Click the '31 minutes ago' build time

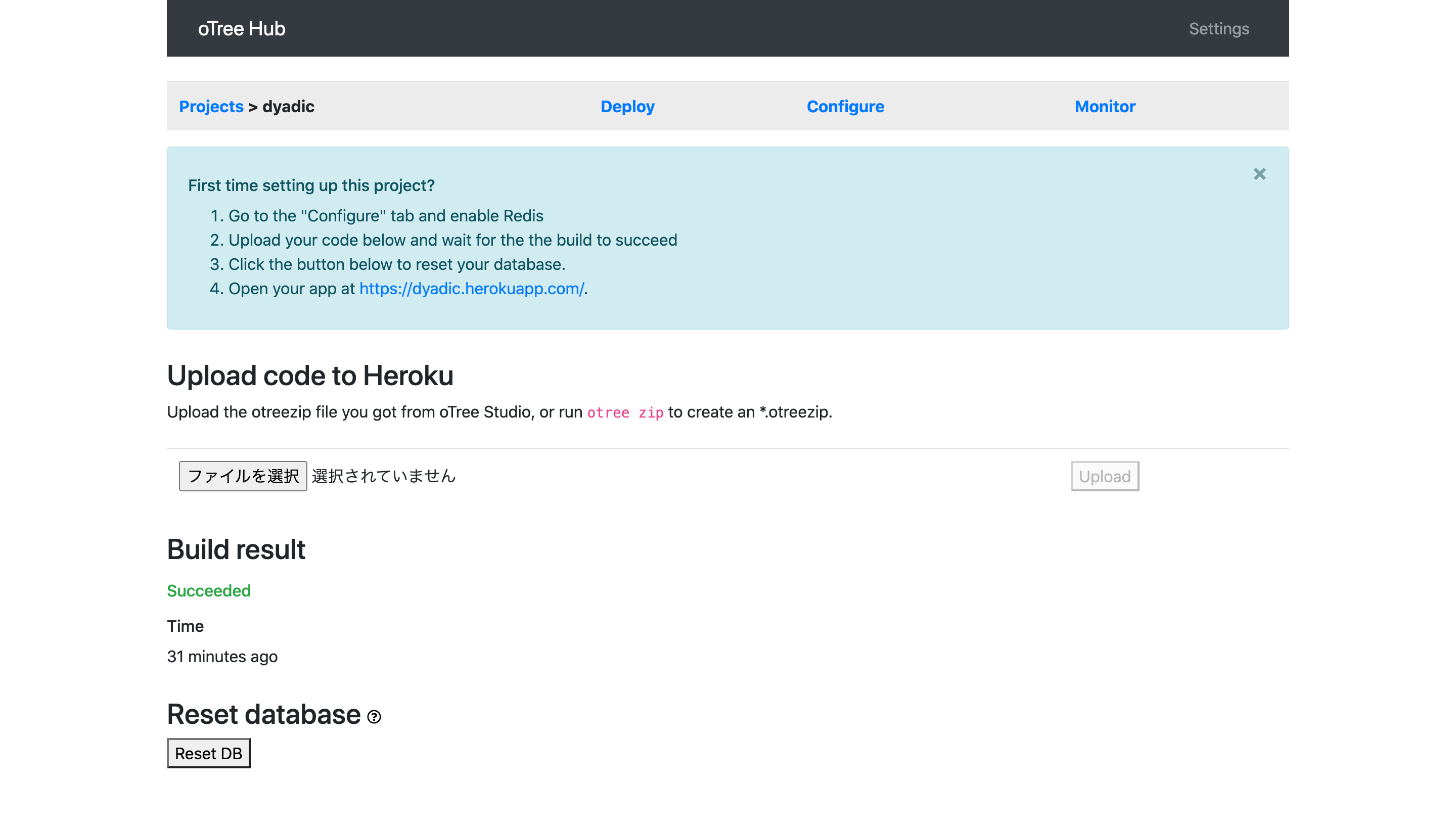tap(222, 656)
